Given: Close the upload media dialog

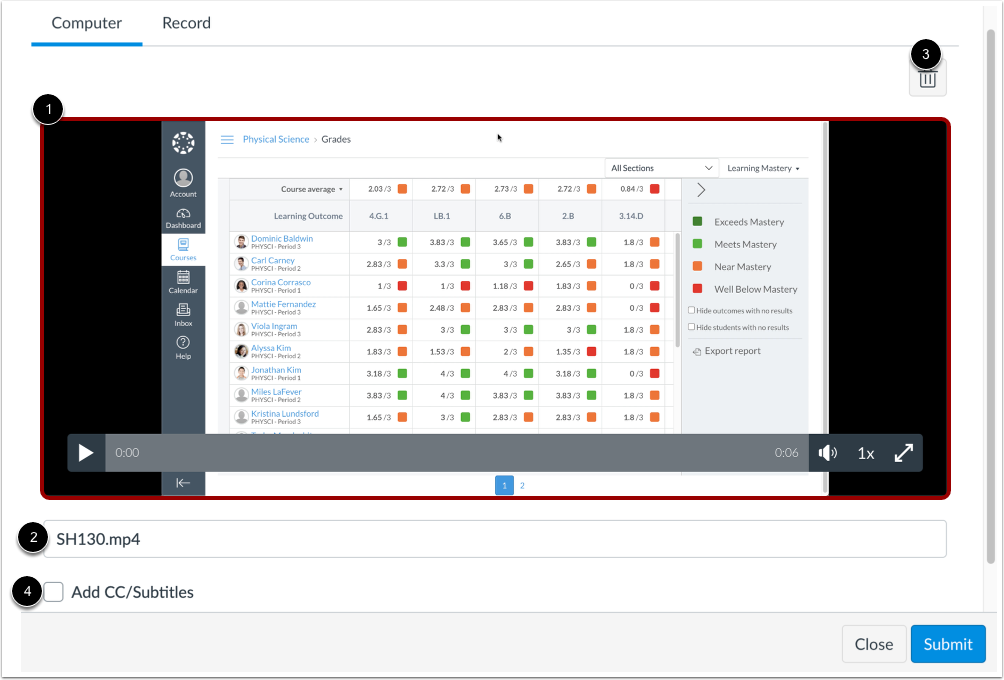Looking at the screenshot, I should [873, 644].
